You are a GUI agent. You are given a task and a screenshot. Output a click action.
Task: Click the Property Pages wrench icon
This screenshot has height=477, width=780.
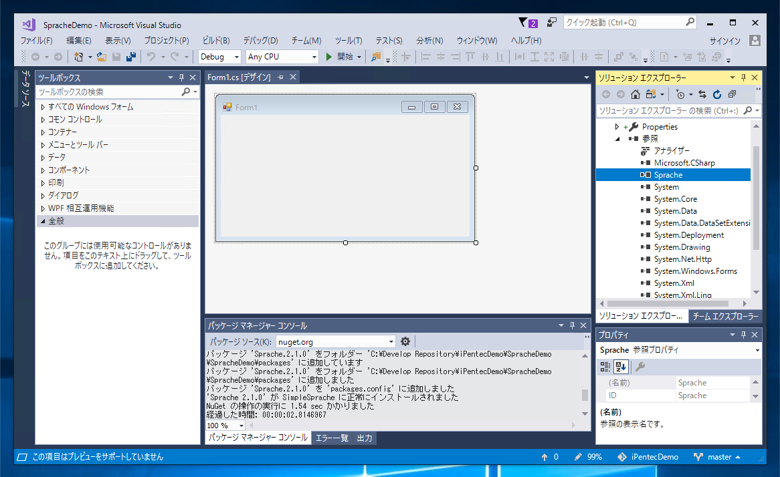point(640,367)
